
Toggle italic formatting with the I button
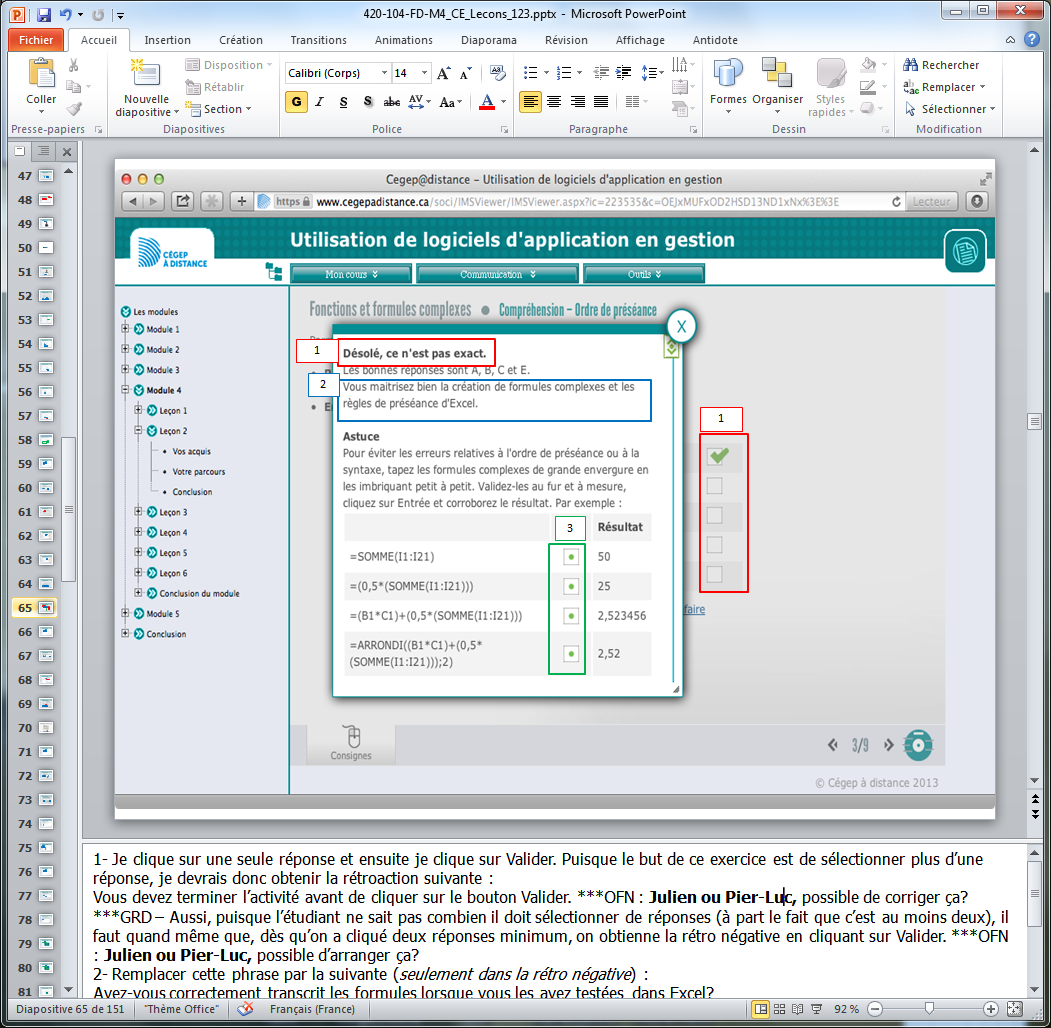tap(320, 102)
